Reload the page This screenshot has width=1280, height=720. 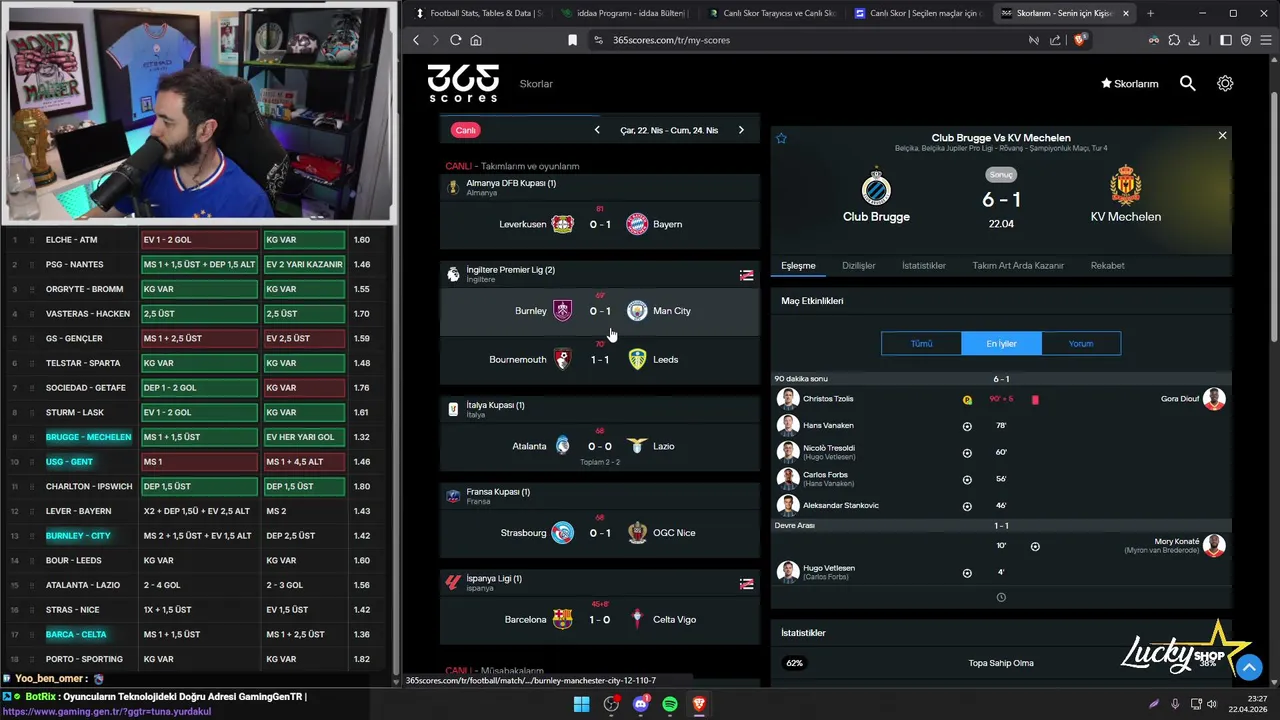[x=455, y=40]
